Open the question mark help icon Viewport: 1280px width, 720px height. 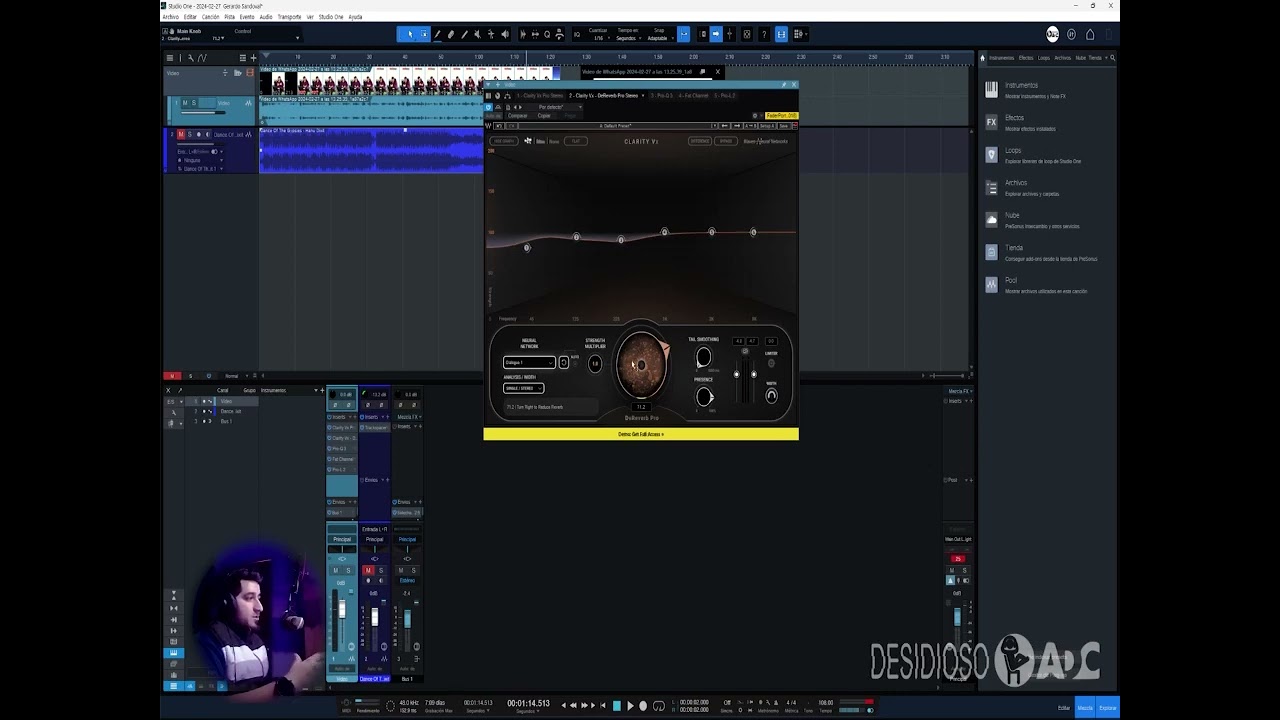[764, 34]
